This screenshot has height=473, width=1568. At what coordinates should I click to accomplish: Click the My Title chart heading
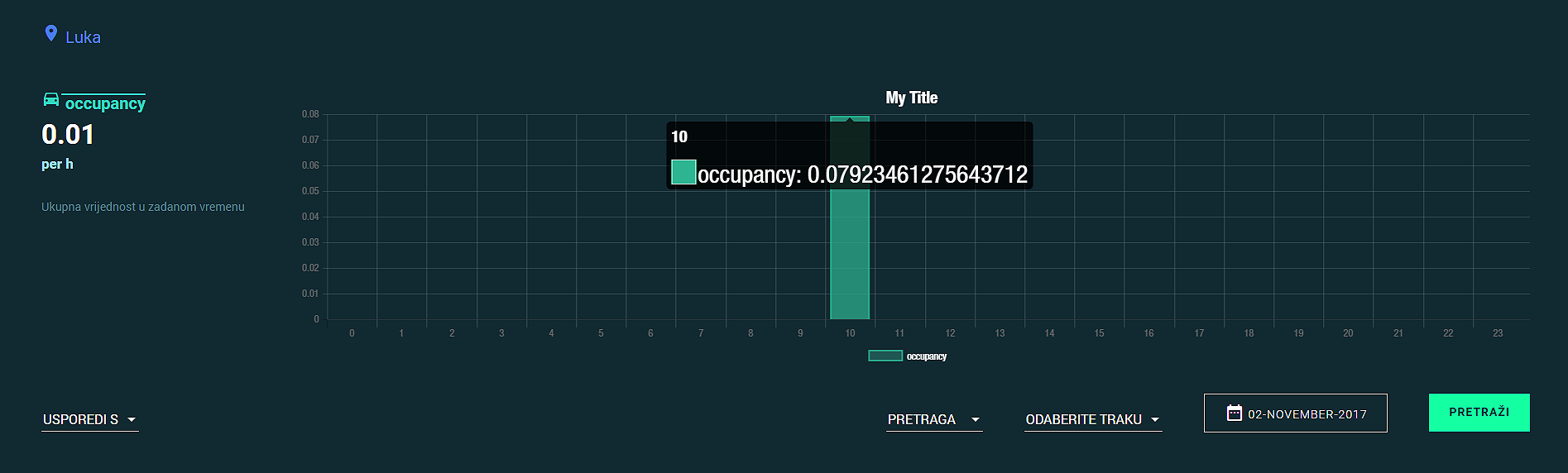click(911, 98)
